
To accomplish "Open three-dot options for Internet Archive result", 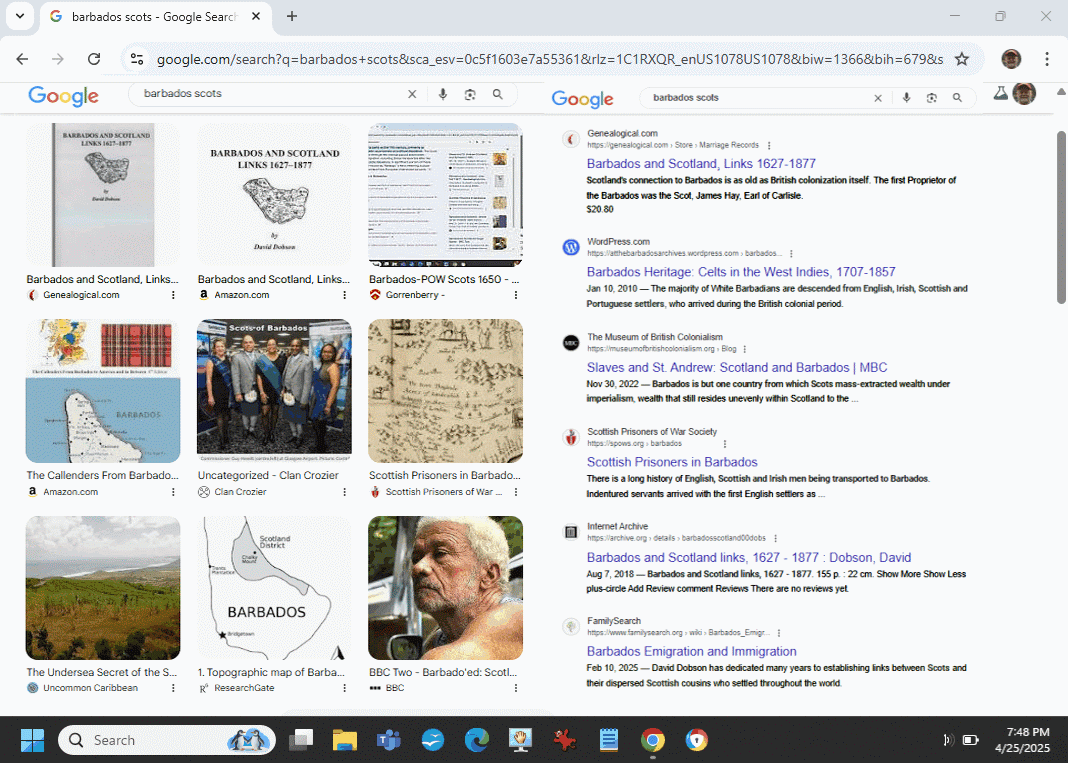I will coord(775,538).
